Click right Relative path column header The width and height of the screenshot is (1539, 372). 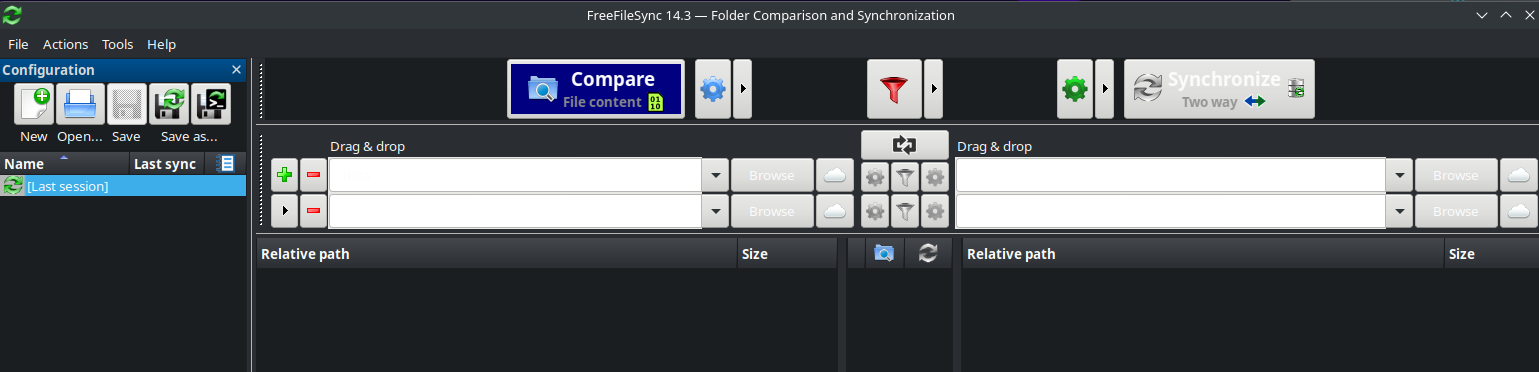click(x=1203, y=253)
